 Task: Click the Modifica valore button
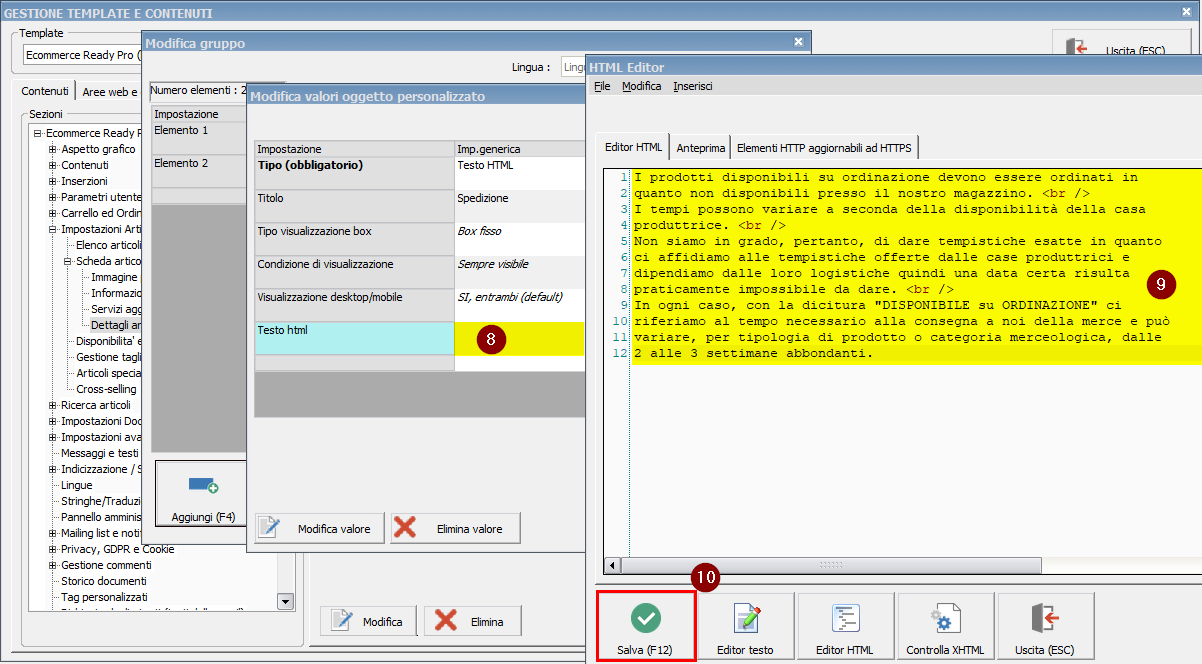[x=319, y=528]
